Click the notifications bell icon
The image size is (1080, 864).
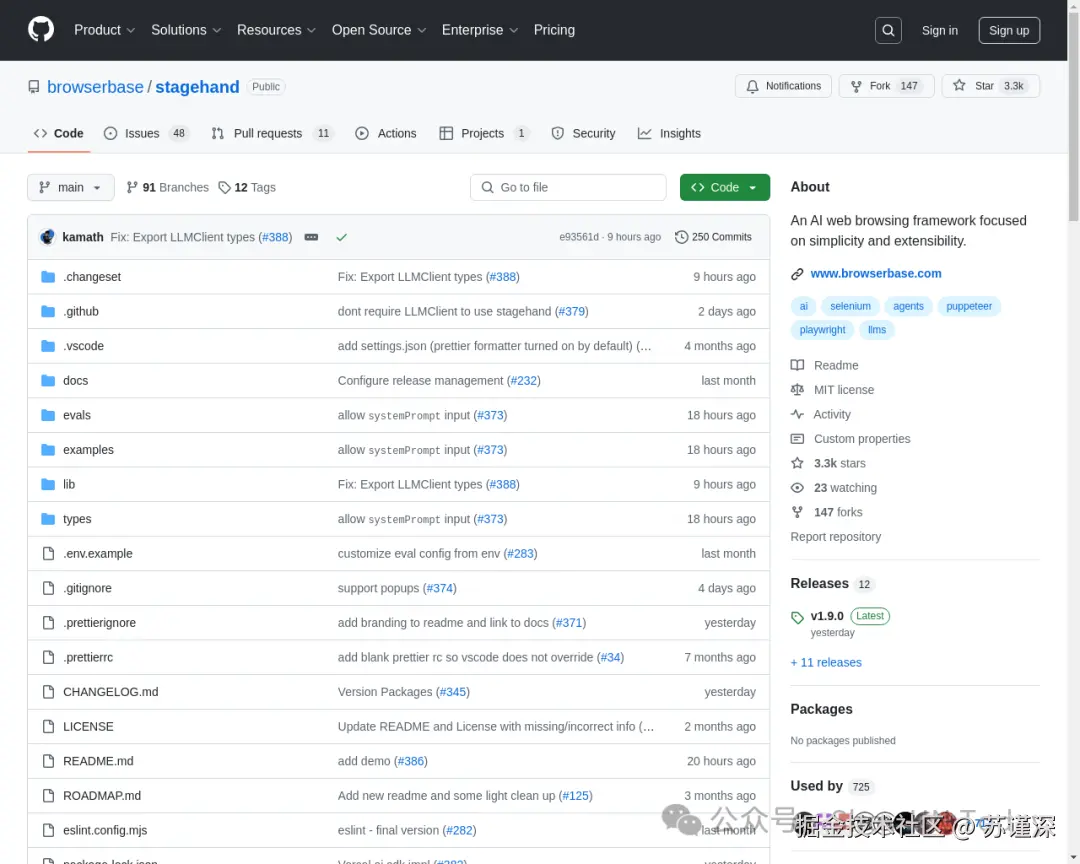[752, 86]
